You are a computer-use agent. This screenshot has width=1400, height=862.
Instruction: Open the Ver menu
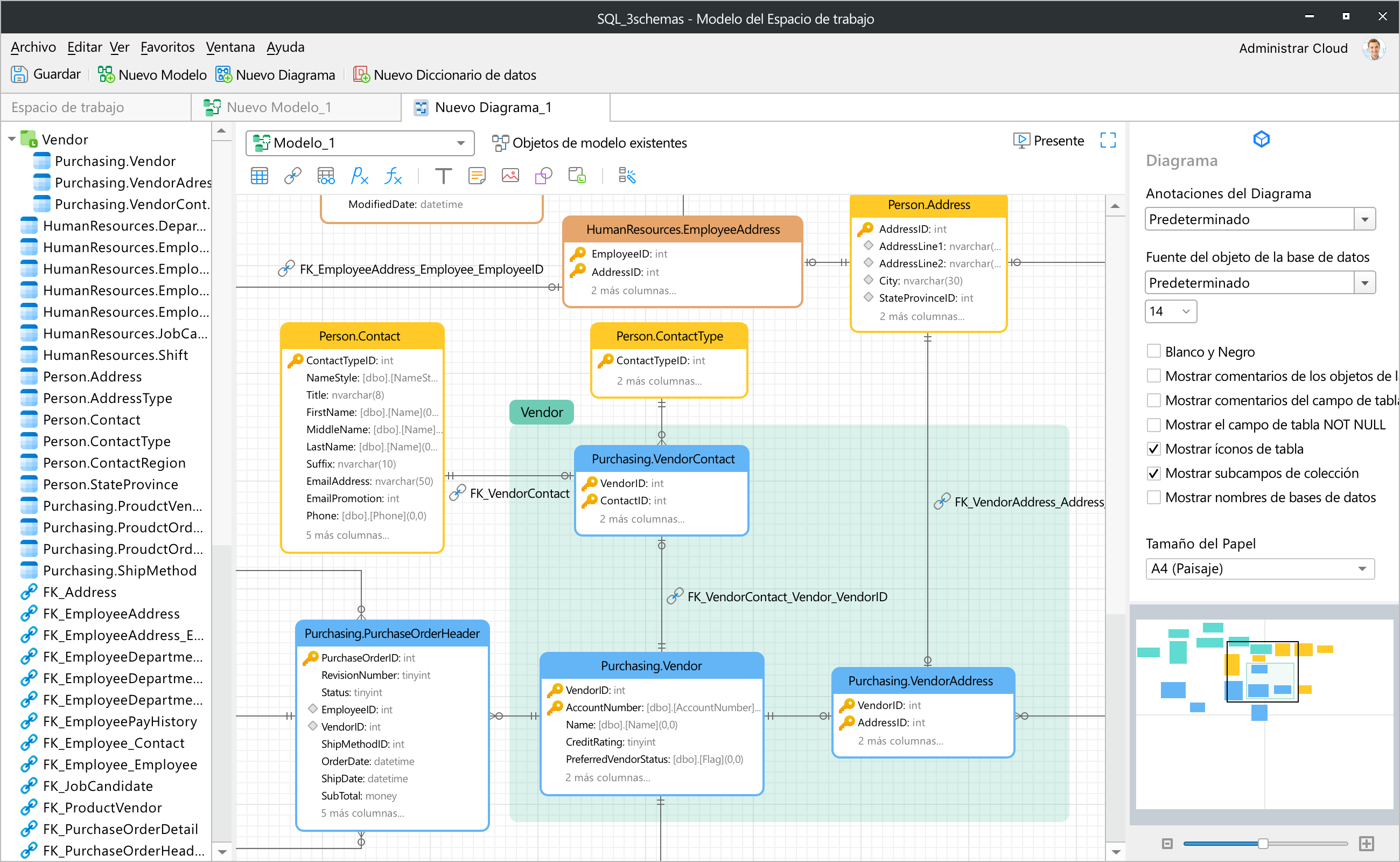pyautogui.click(x=119, y=47)
